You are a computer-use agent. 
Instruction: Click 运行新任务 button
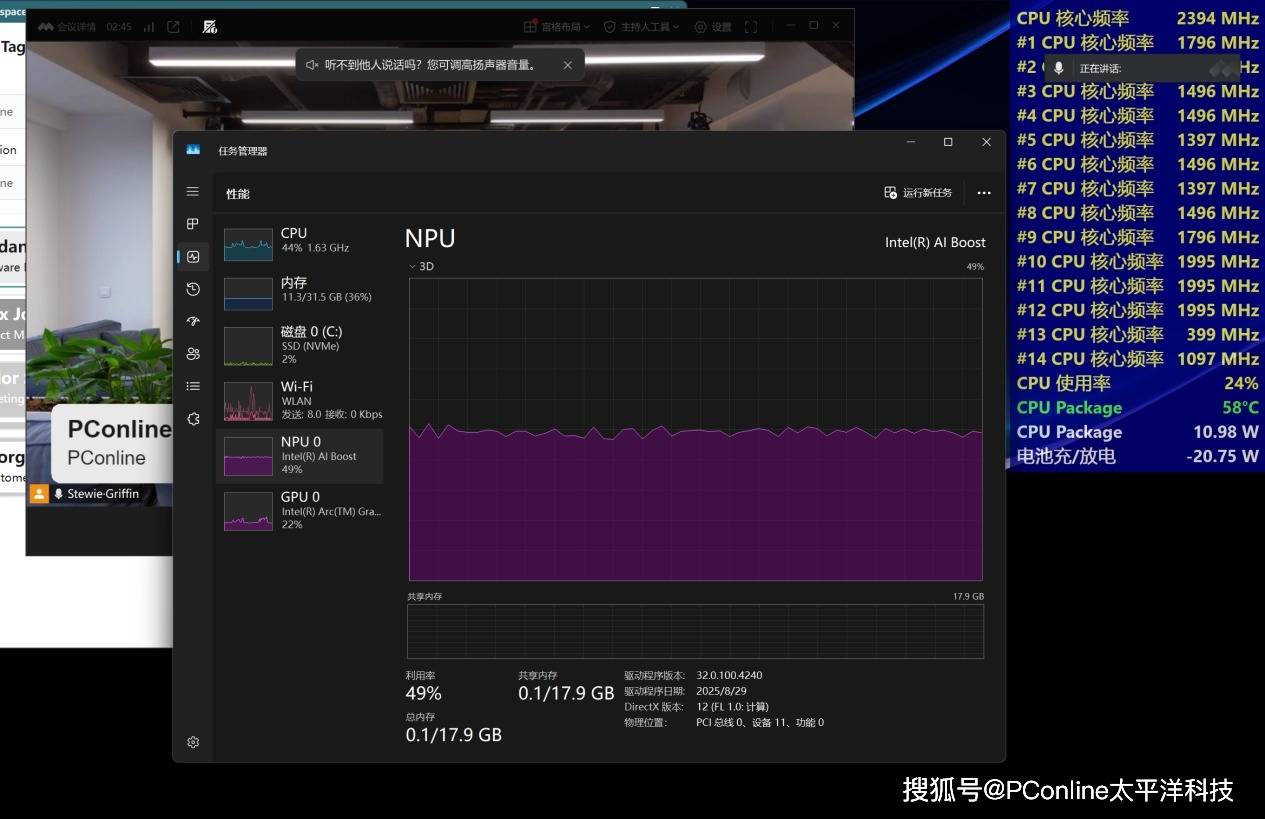pyautogui.click(x=918, y=193)
